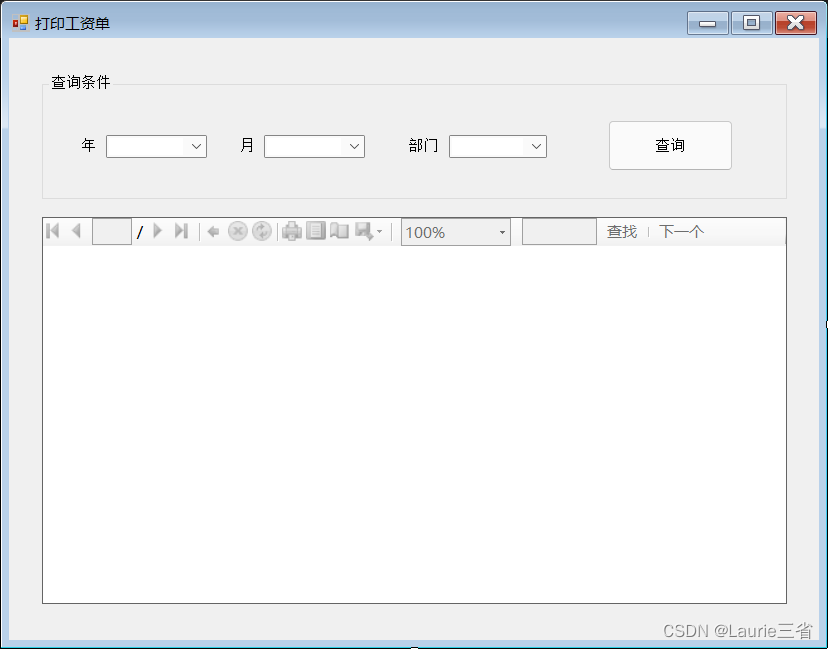Refresh the report with the circular arrows icon

pos(261,231)
